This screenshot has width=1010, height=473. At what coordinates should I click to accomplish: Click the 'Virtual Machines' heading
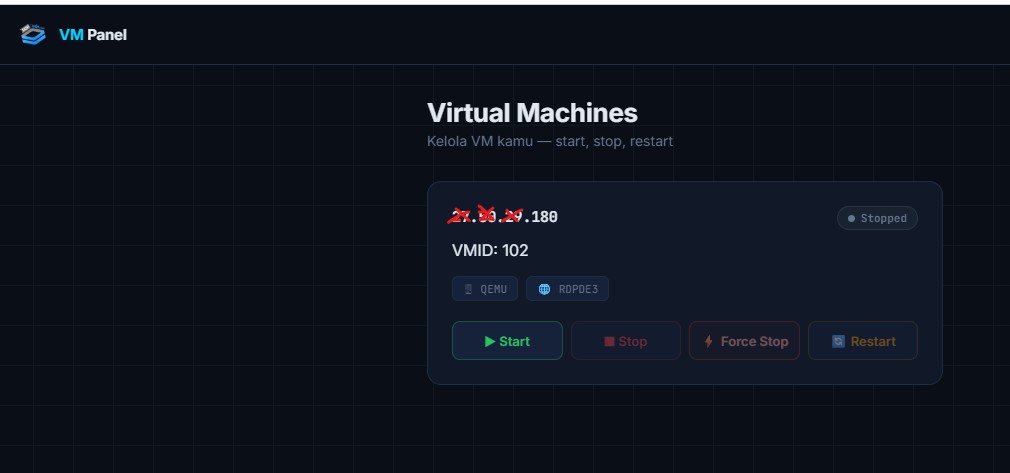pyautogui.click(x=532, y=113)
